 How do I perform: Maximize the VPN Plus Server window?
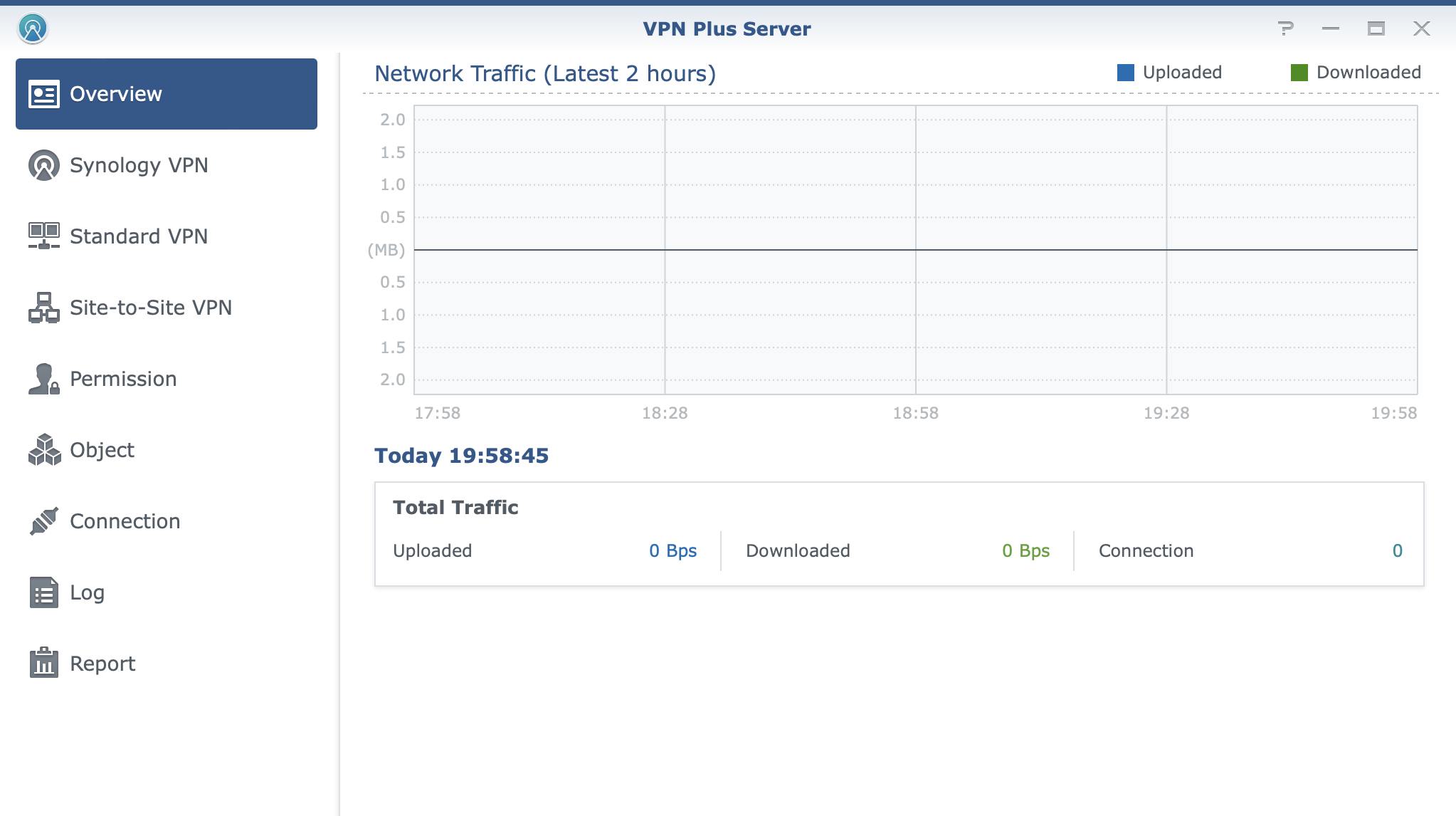[1376, 28]
